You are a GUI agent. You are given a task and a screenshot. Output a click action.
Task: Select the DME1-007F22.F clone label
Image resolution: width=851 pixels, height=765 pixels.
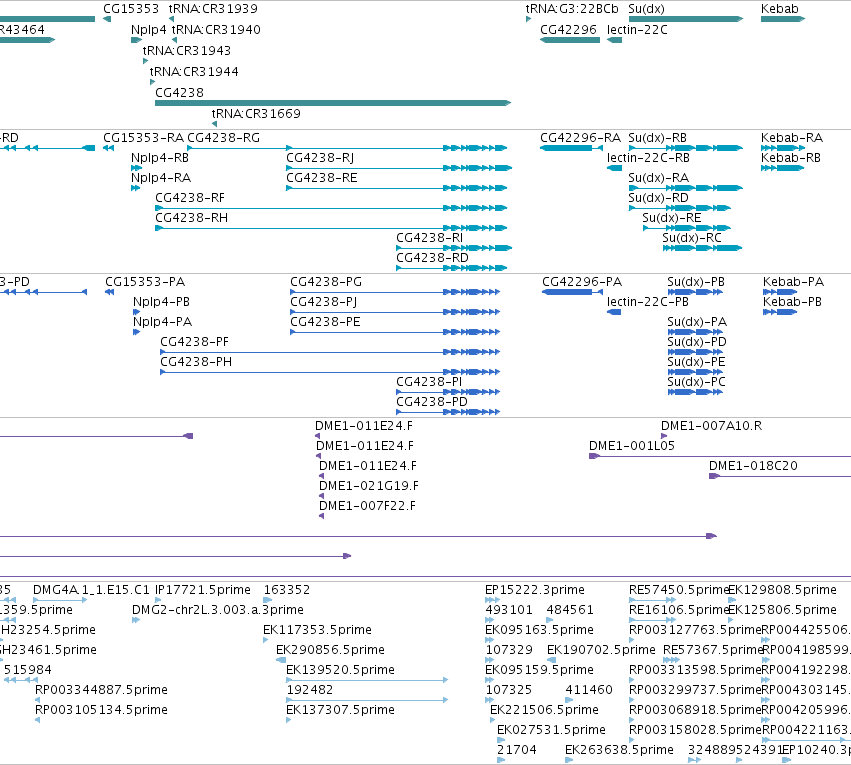pos(367,506)
